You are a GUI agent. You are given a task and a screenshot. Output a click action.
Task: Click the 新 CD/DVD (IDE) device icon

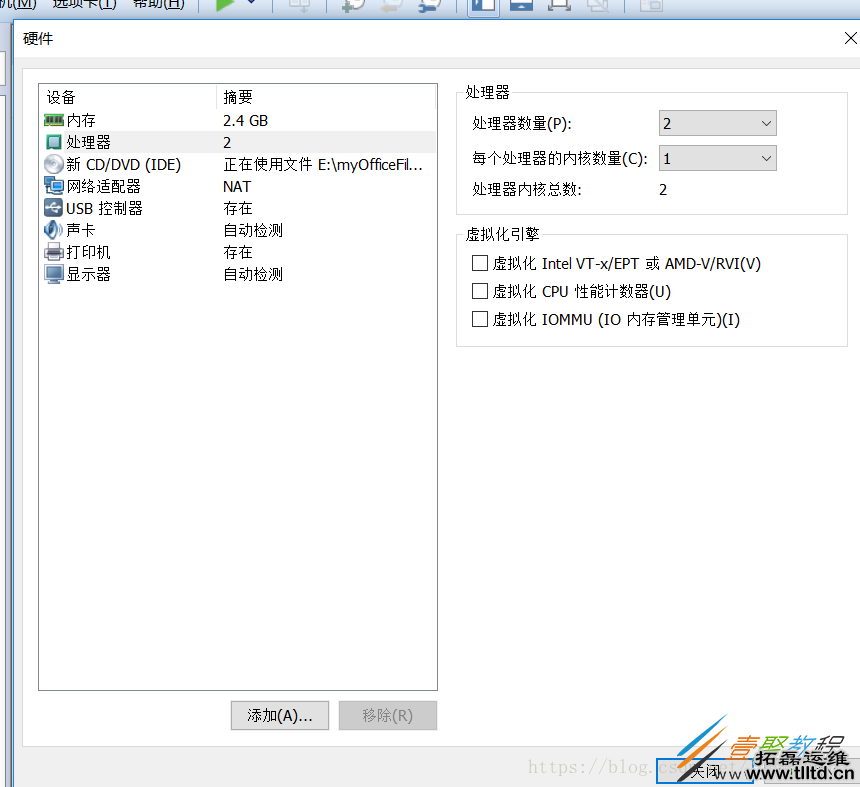click(x=52, y=164)
